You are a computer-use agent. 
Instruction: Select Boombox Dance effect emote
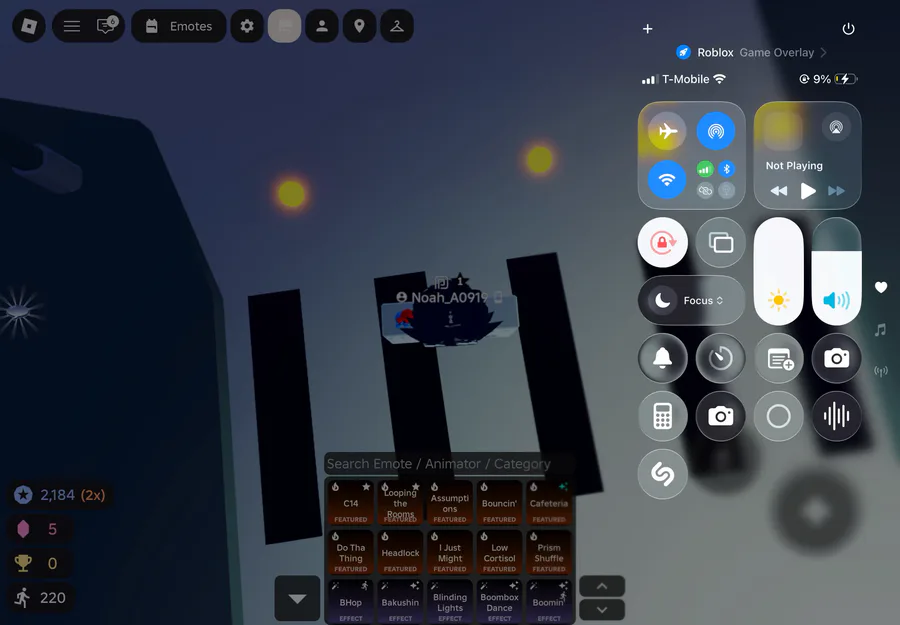coord(499,601)
